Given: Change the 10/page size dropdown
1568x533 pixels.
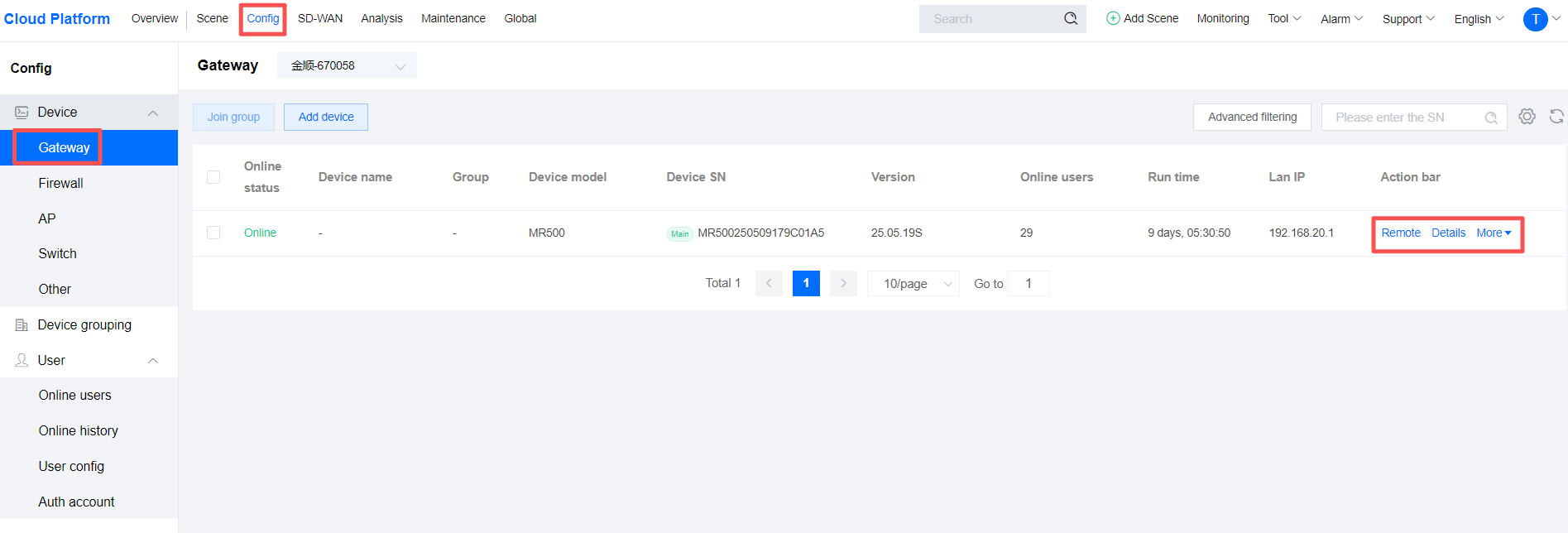Looking at the screenshot, I should click(x=913, y=283).
